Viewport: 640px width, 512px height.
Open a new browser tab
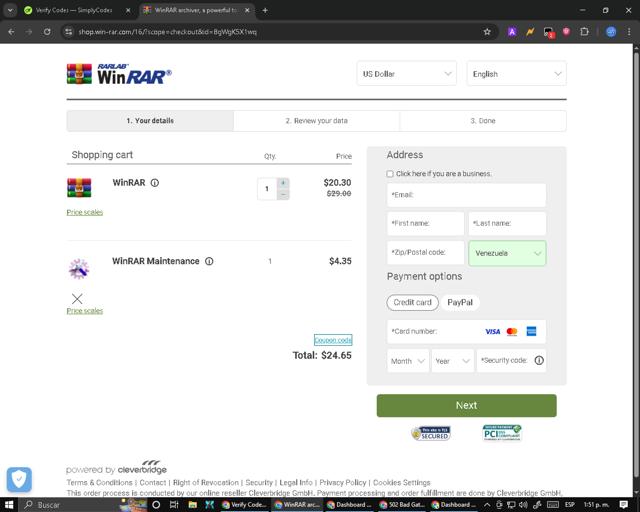tap(265, 10)
